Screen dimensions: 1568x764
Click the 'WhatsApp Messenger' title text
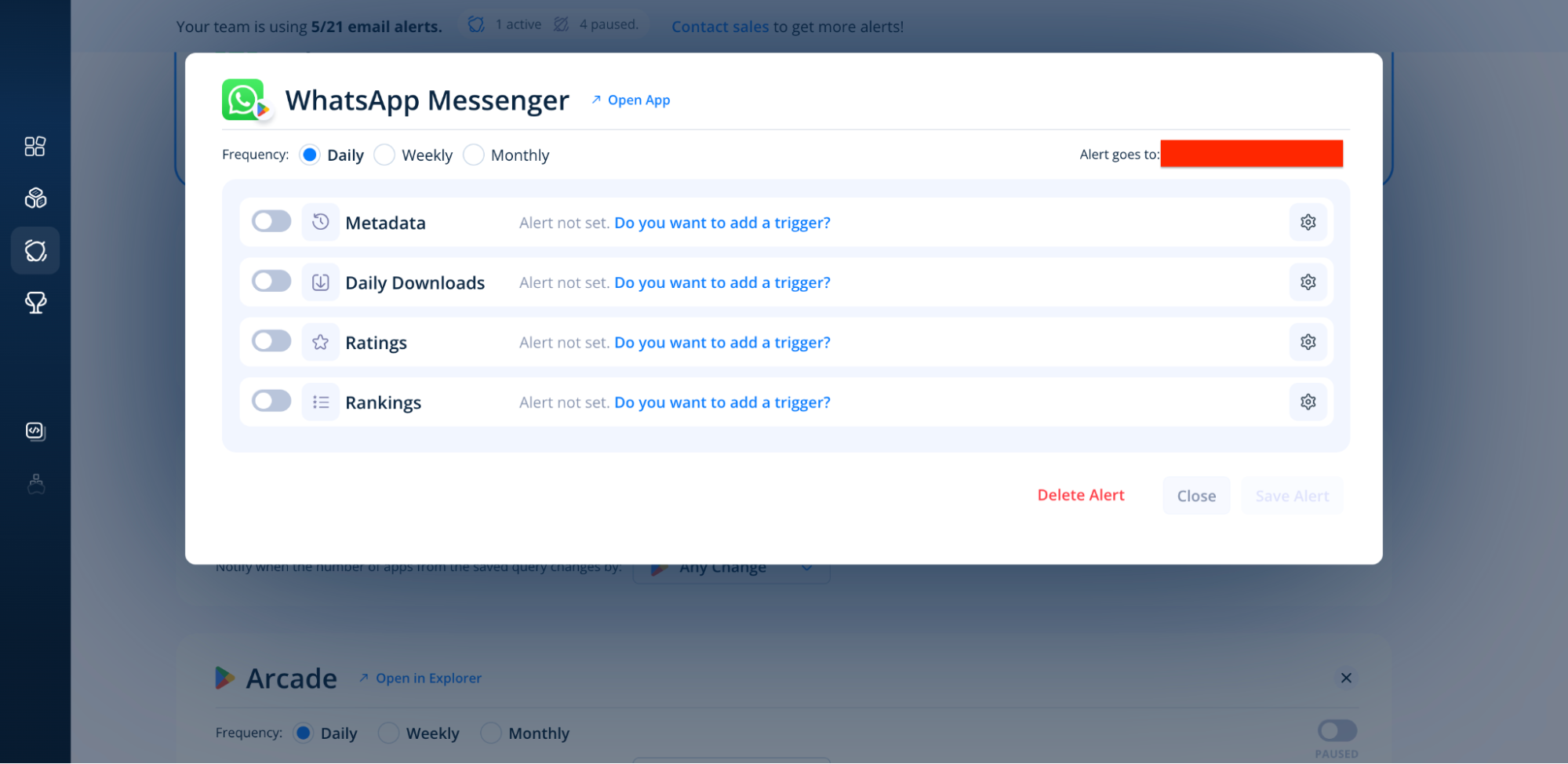click(x=427, y=100)
